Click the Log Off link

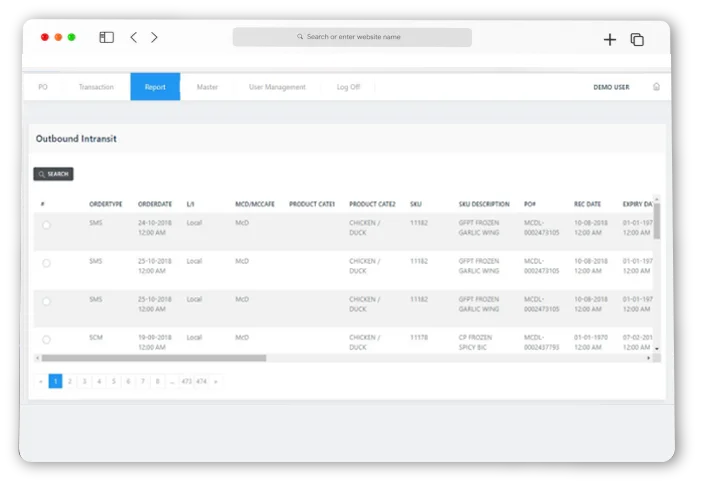point(348,87)
